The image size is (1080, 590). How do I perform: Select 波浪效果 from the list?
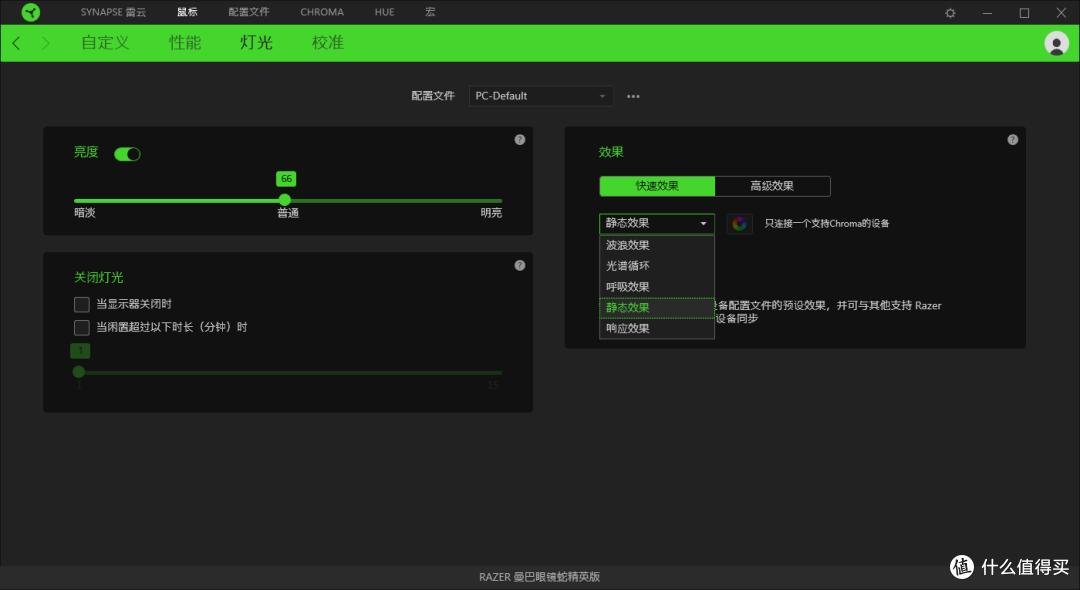[x=656, y=245]
